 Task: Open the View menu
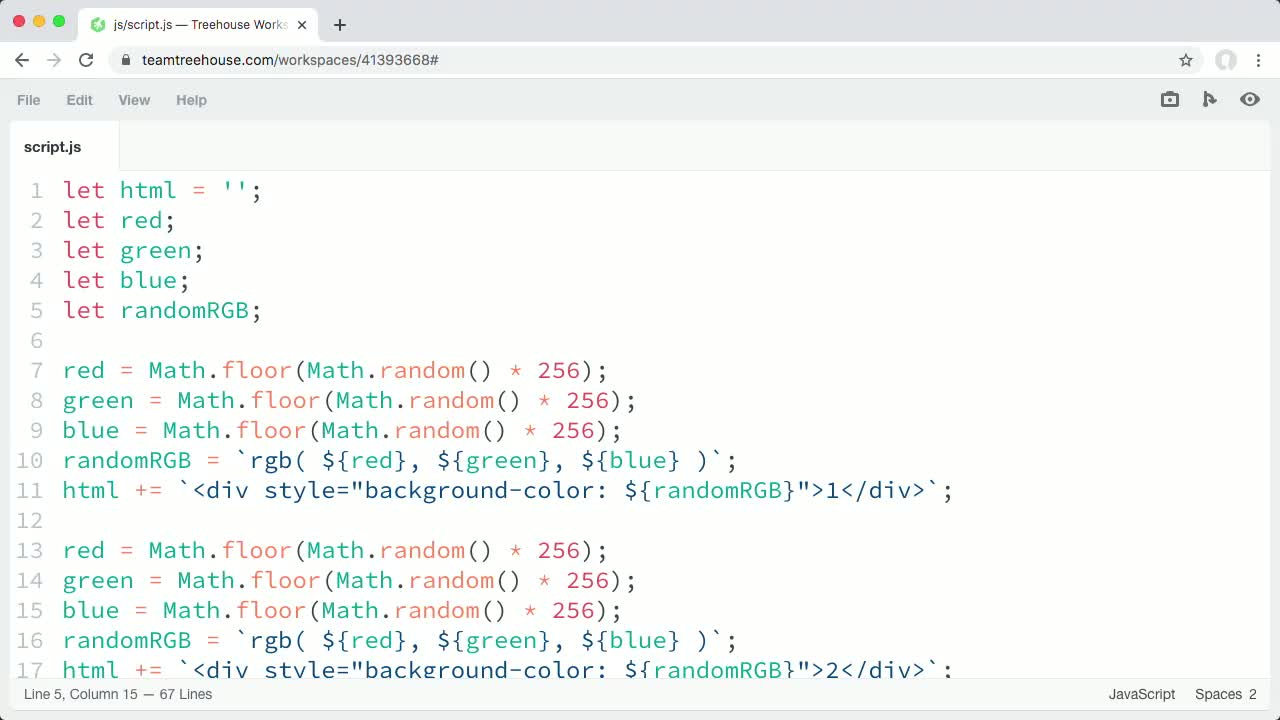coord(134,100)
